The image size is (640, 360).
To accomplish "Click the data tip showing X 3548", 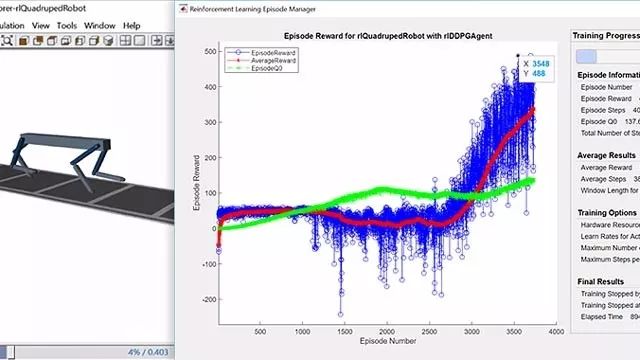I will point(536,69).
